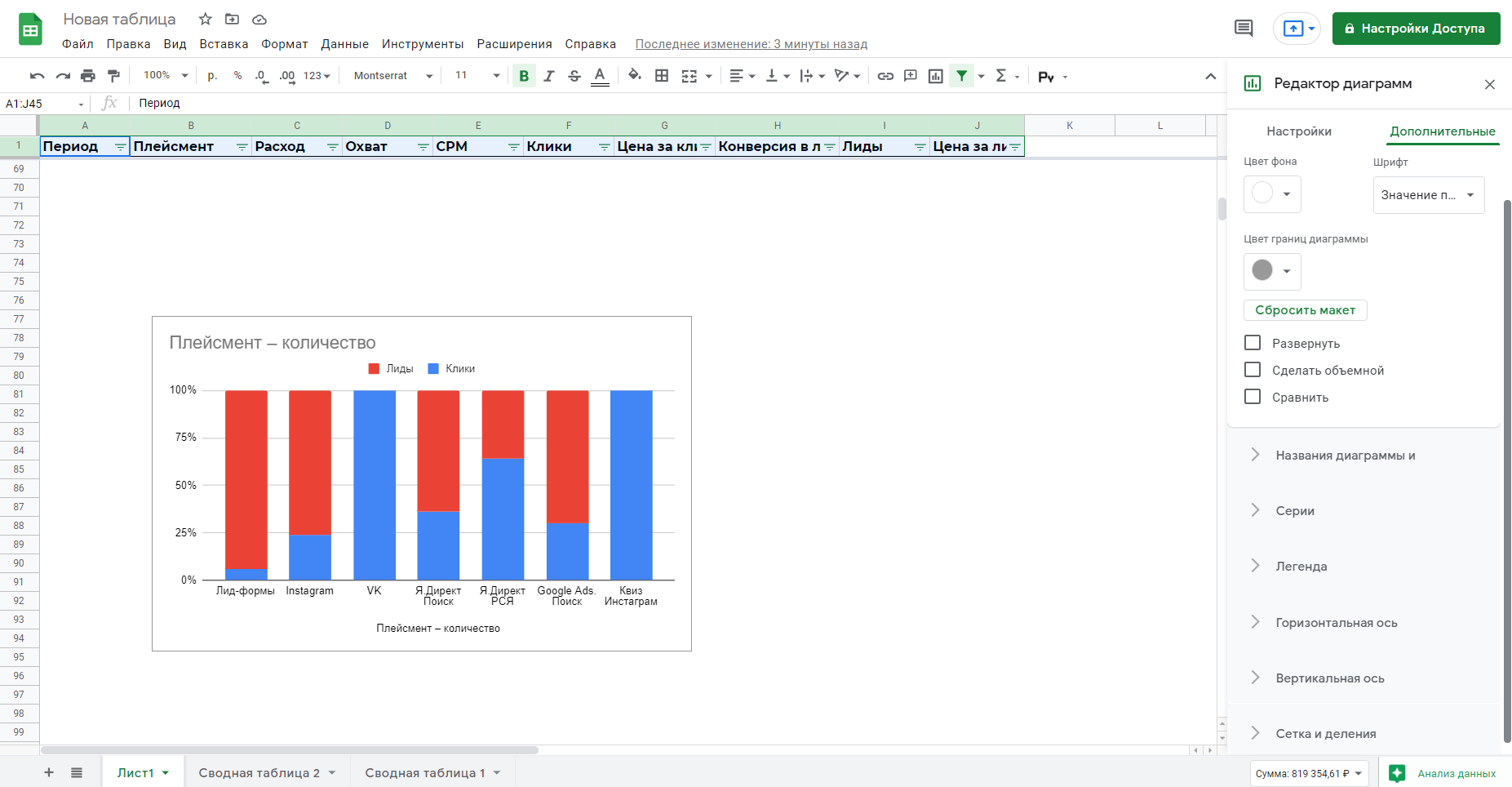
Task: Click the print icon in the toolbar
Action: click(x=88, y=76)
